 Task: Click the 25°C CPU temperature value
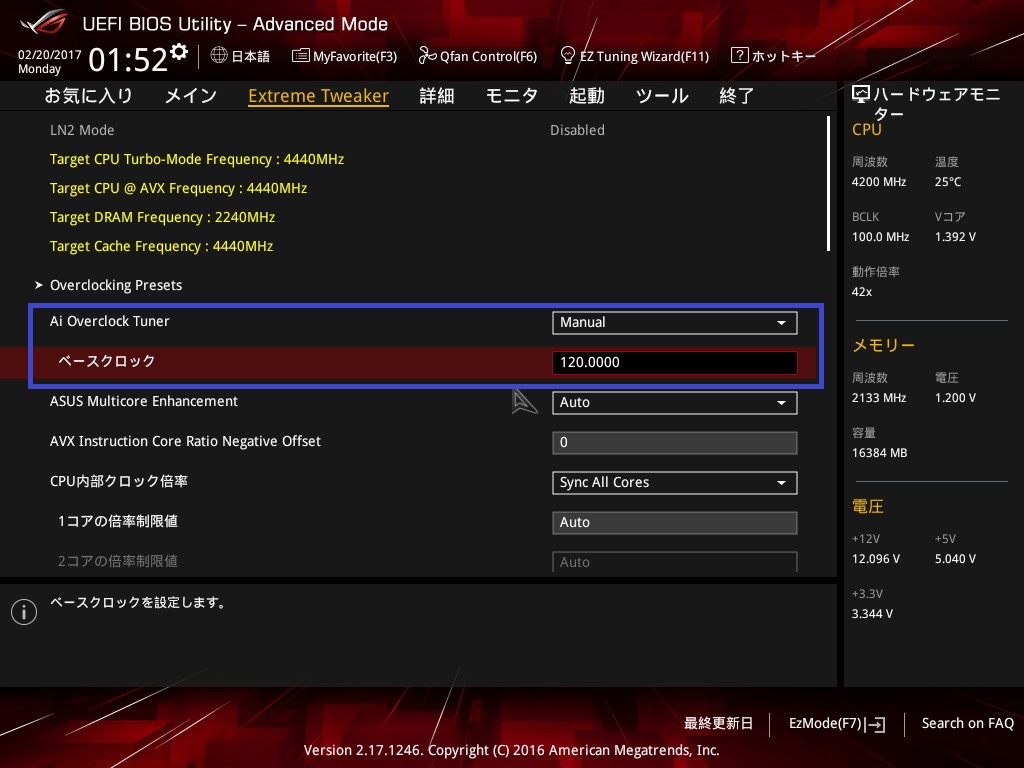[948, 182]
